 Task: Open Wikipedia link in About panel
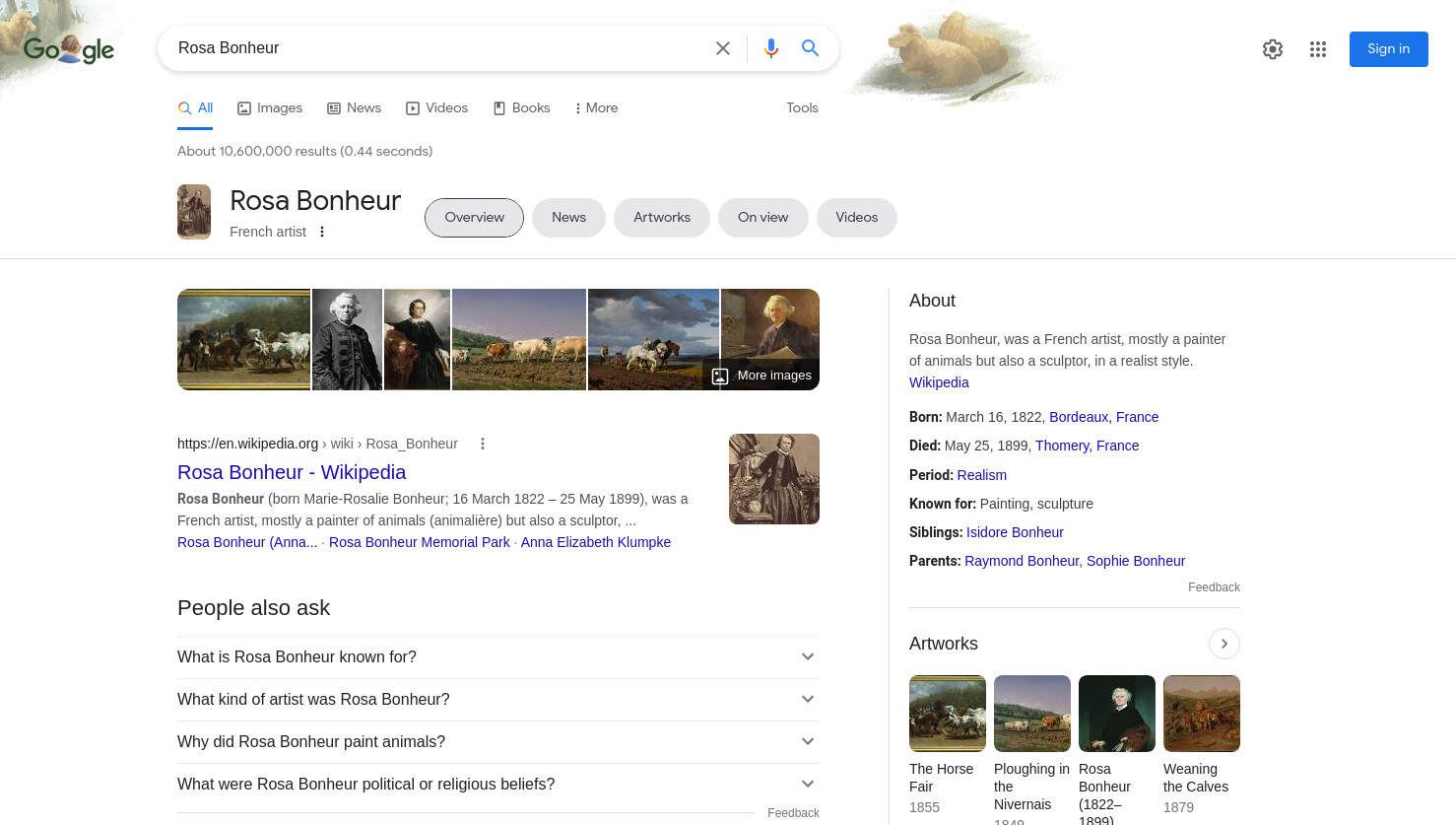[939, 382]
